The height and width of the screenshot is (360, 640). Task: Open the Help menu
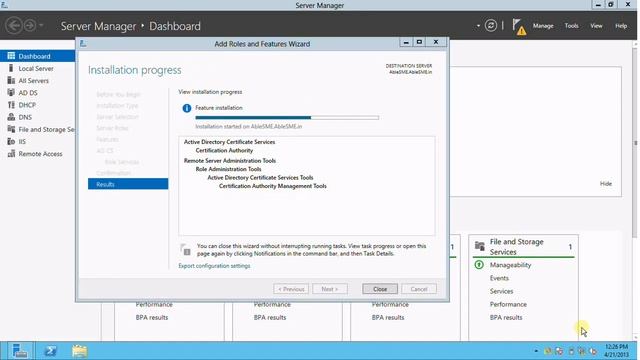(621, 26)
